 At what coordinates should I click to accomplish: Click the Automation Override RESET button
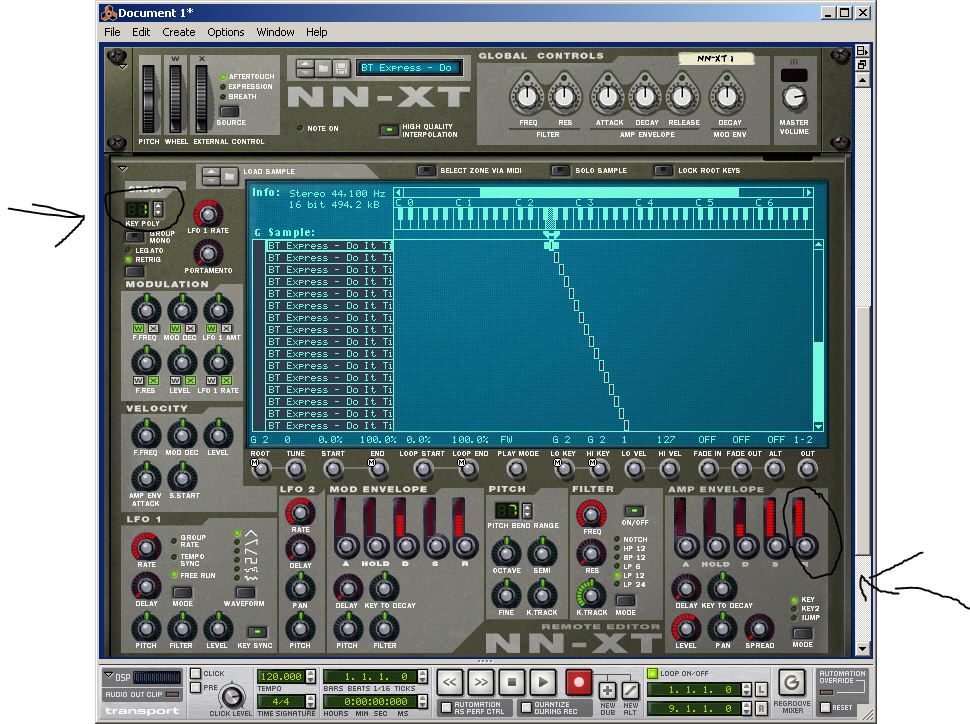click(x=825, y=707)
